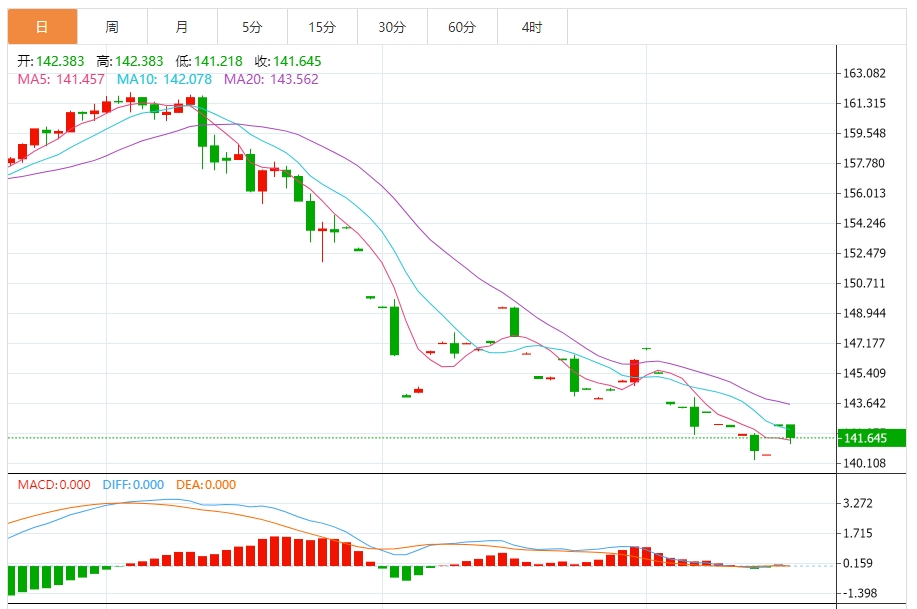This screenshot has height=609, width=917.
Task: Click the 163.082 price axis label
Action: (864, 74)
